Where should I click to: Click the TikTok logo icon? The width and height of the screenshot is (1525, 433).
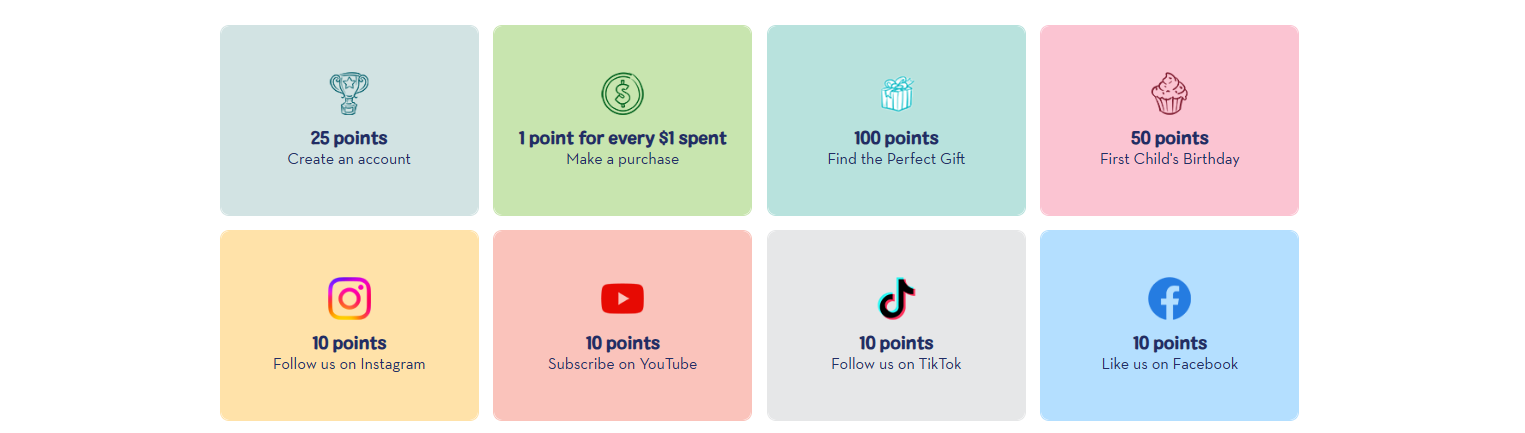point(896,298)
